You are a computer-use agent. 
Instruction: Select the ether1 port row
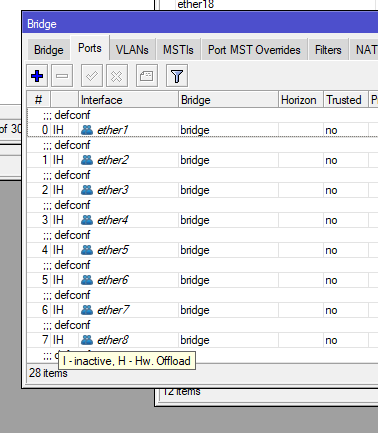click(x=202, y=130)
